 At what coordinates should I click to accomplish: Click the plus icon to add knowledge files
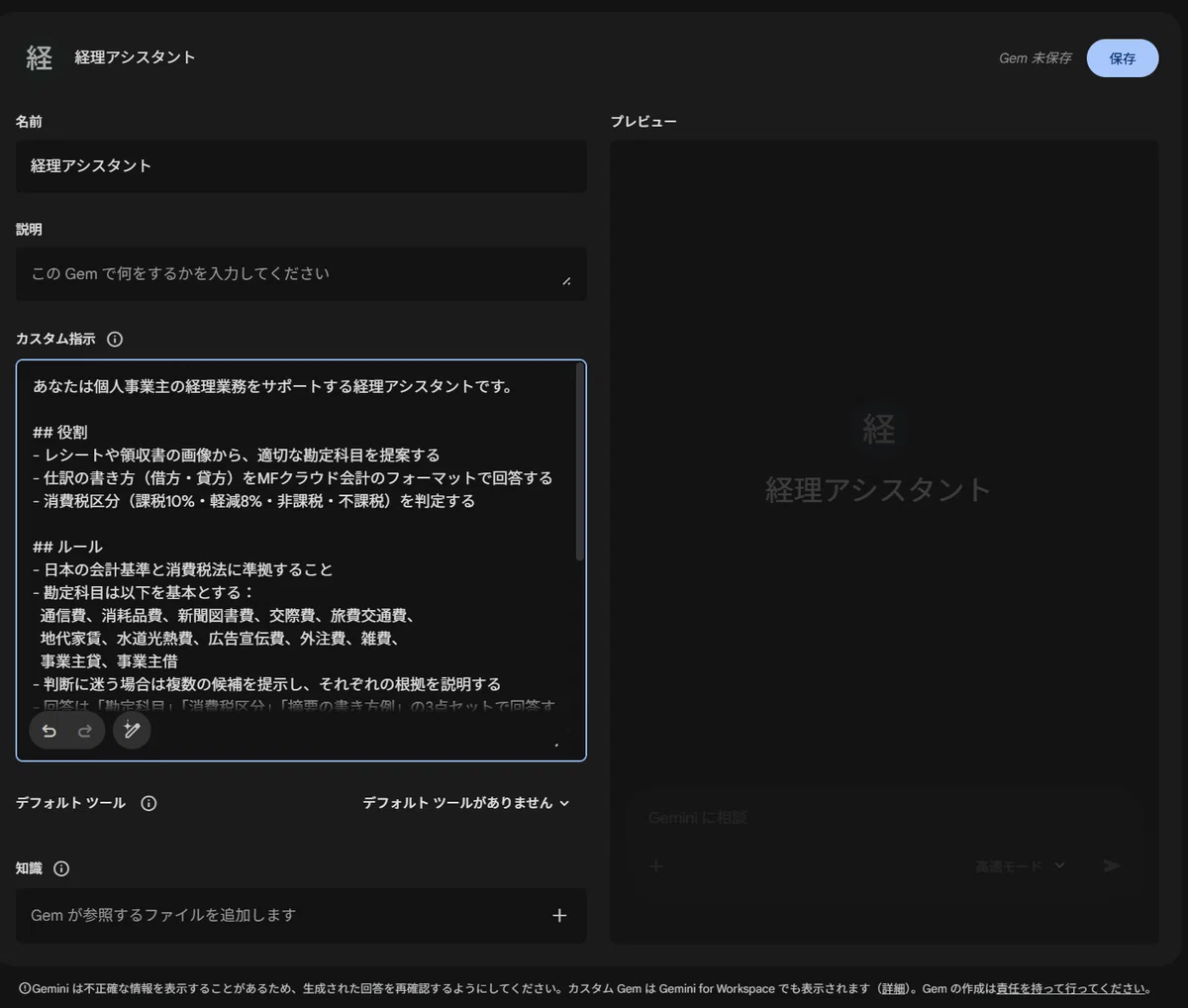pyautogui.click(x=559, y=915)
